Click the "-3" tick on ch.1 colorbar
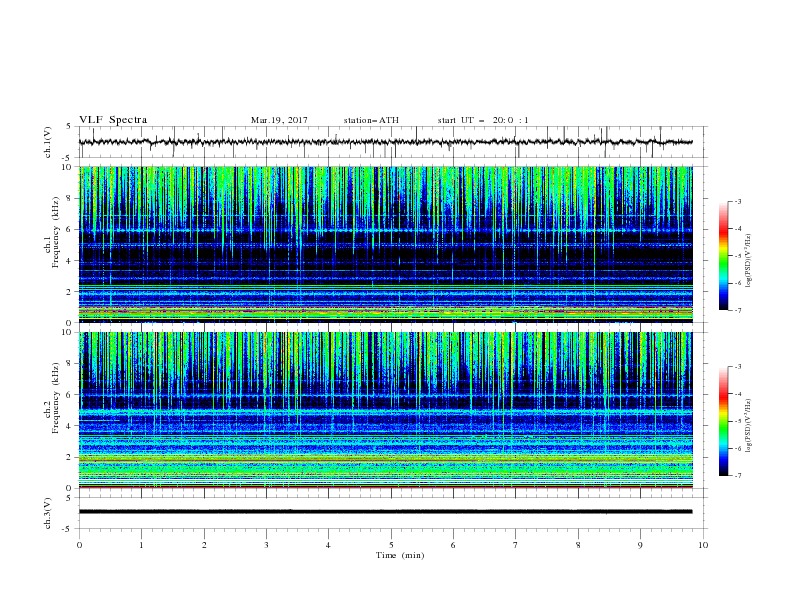This screenshot has height=612, width=792. [738, 201]
